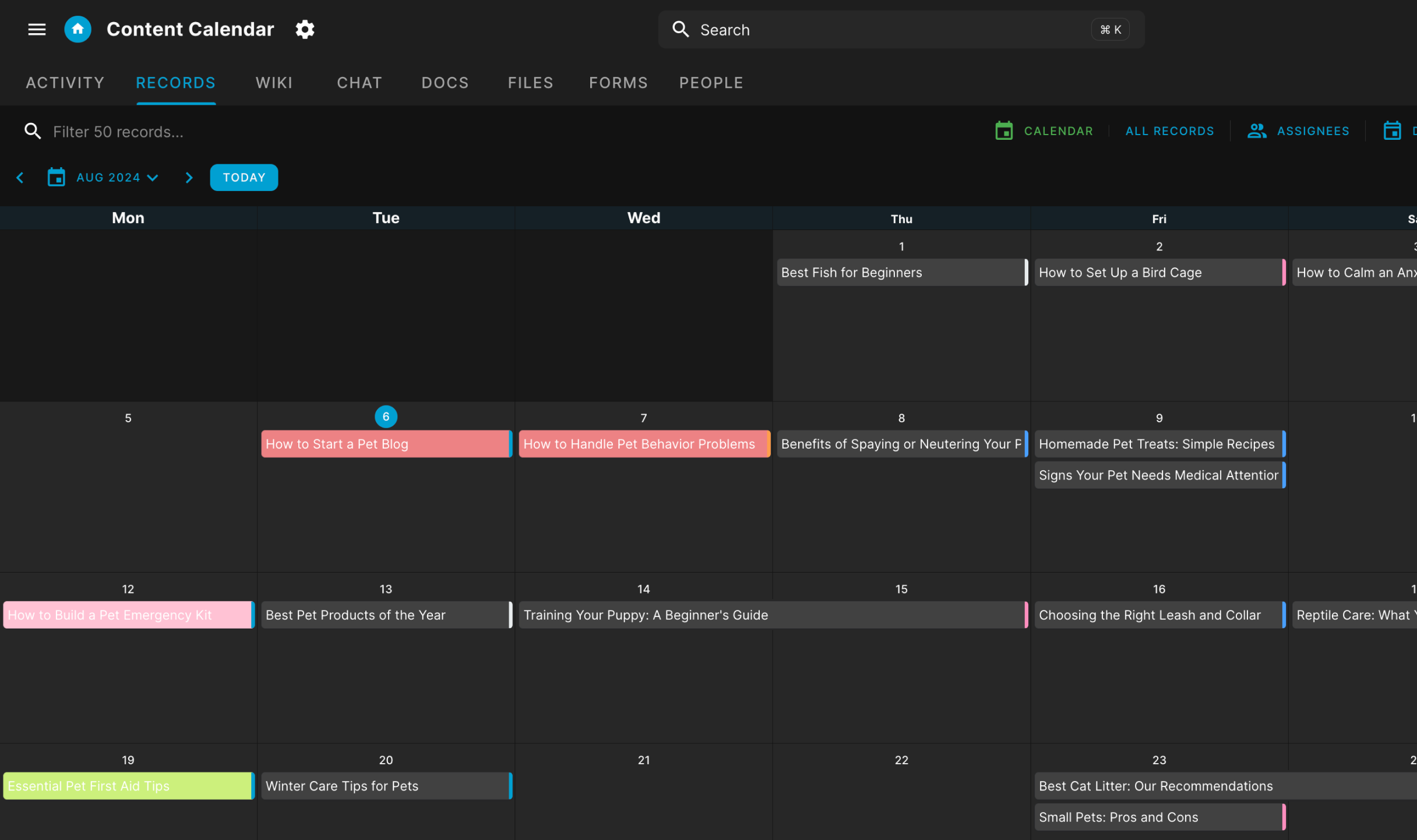This screenshot has height=840, width=1417.
Task: Click the Assignees icon
Action: point(1257,131)
